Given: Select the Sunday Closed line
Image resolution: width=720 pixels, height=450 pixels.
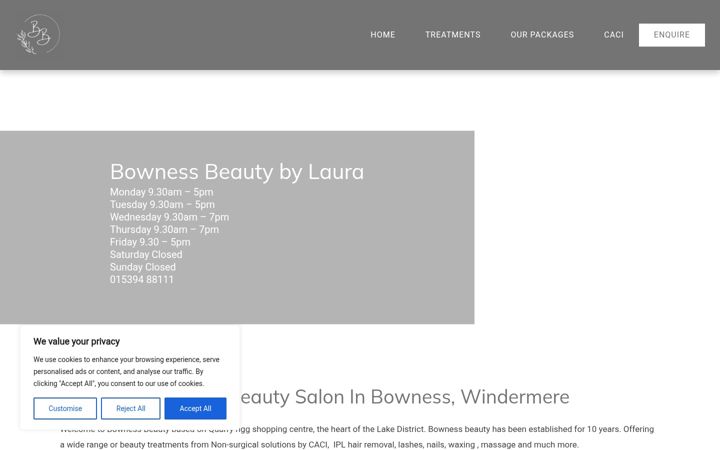Looking at the screenshot, I should [x=143, y=267].
